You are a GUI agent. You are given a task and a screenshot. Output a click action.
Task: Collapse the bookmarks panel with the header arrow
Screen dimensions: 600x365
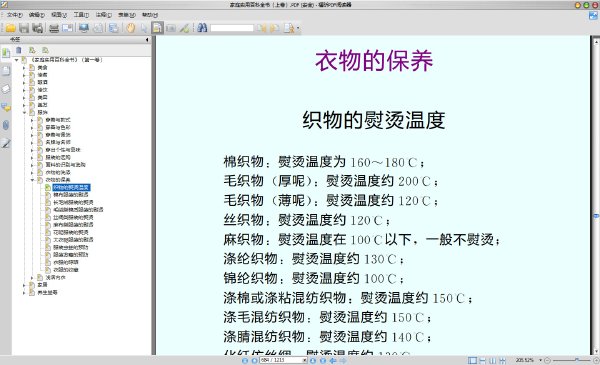[x=147, y=39]
